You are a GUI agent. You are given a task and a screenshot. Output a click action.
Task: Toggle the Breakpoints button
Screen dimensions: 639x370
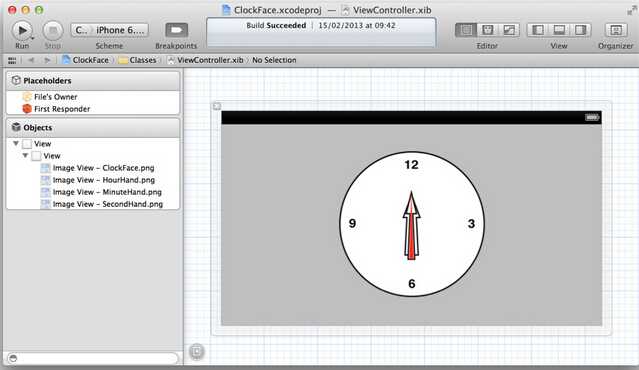point(176,30)
